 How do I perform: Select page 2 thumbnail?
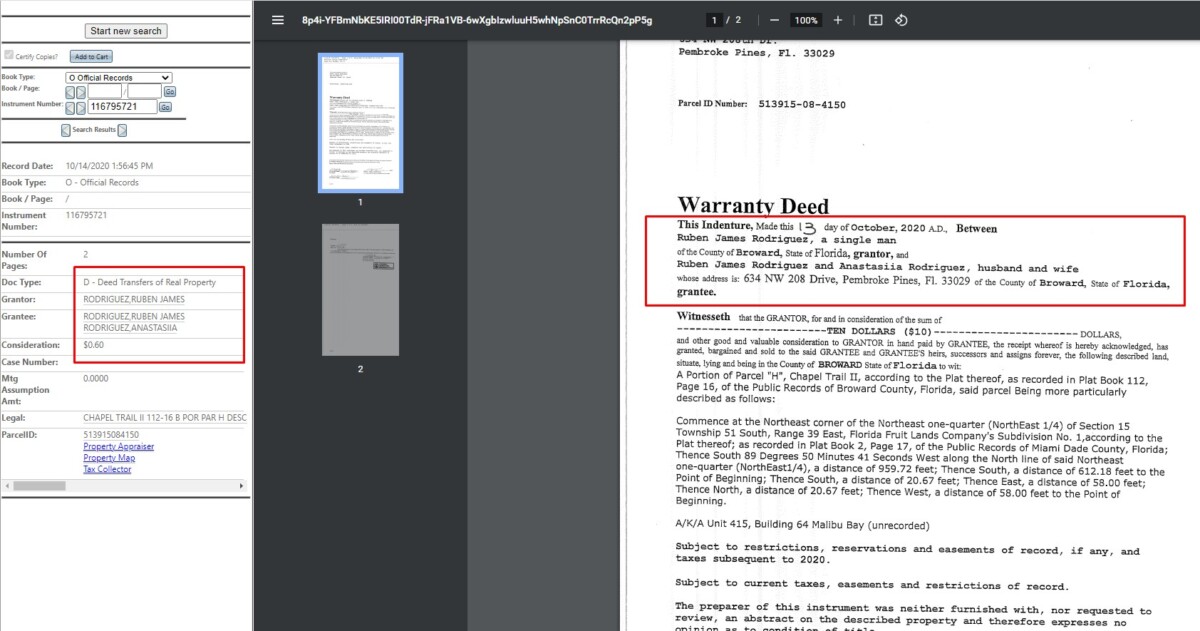tap(360, 289)
